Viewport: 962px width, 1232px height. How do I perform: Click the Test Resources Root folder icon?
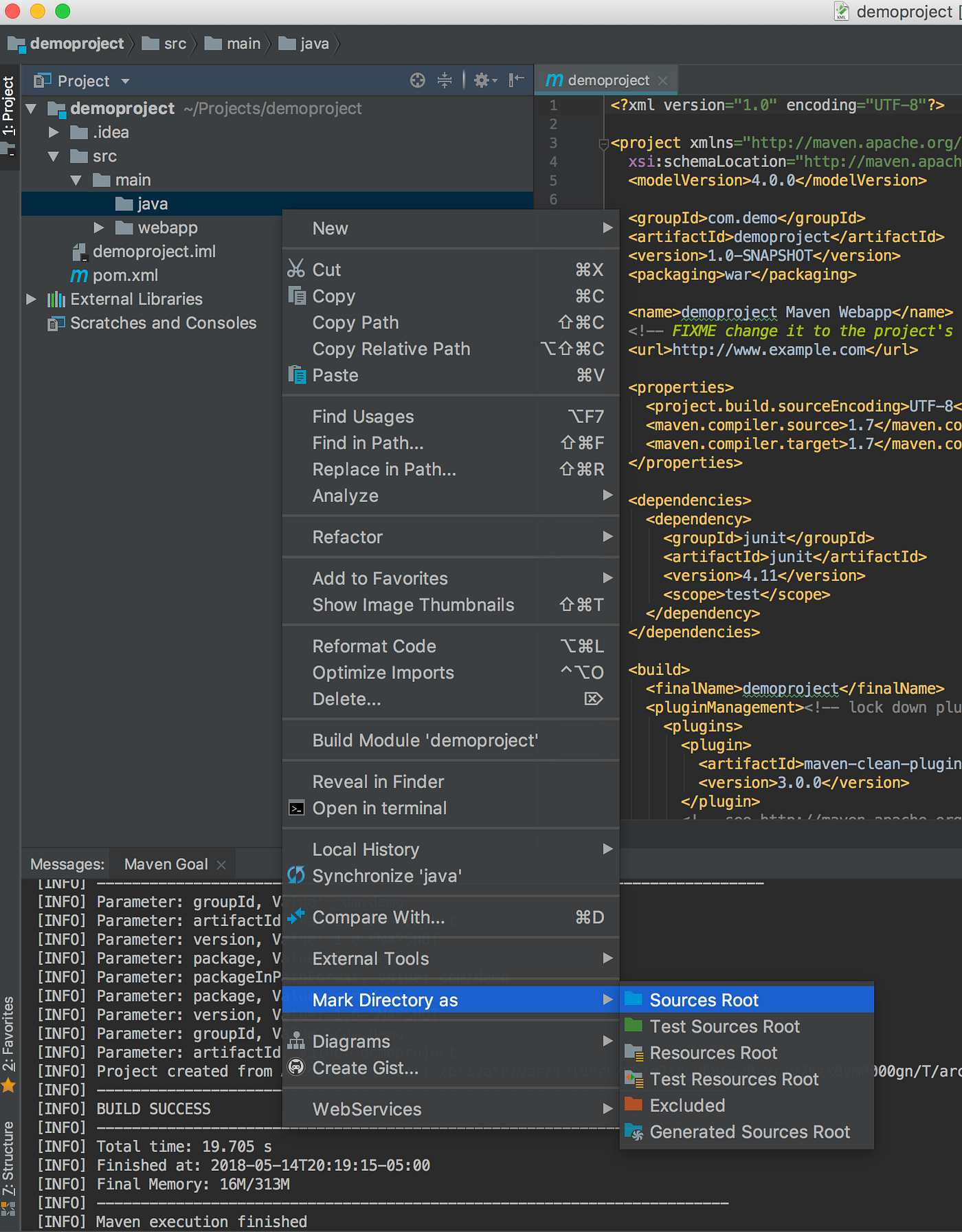click(x=634, y=1079)
